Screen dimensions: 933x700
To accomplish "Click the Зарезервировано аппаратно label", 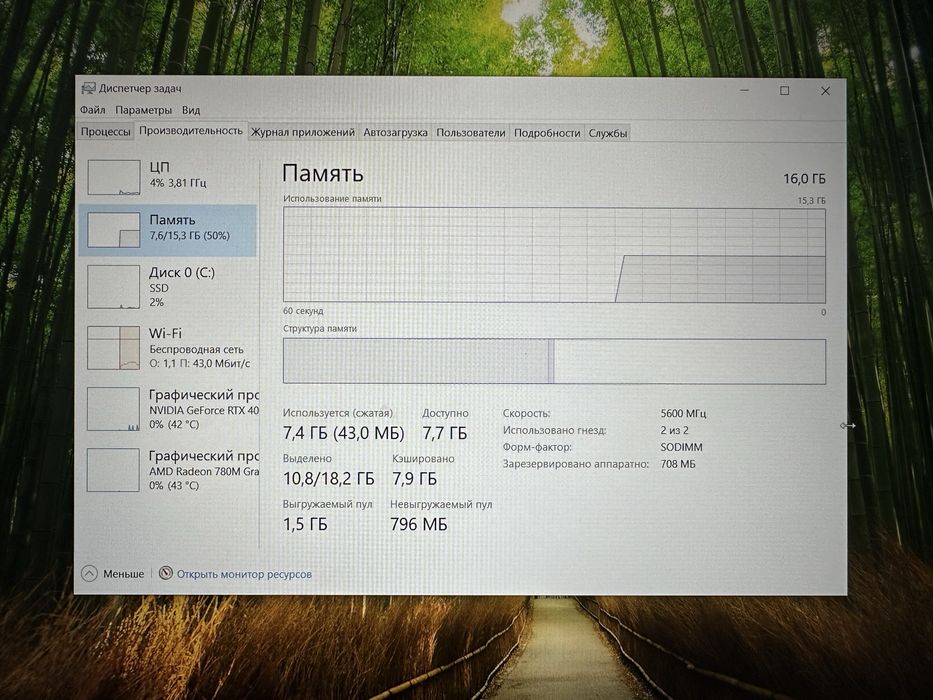I will (576, 464).
